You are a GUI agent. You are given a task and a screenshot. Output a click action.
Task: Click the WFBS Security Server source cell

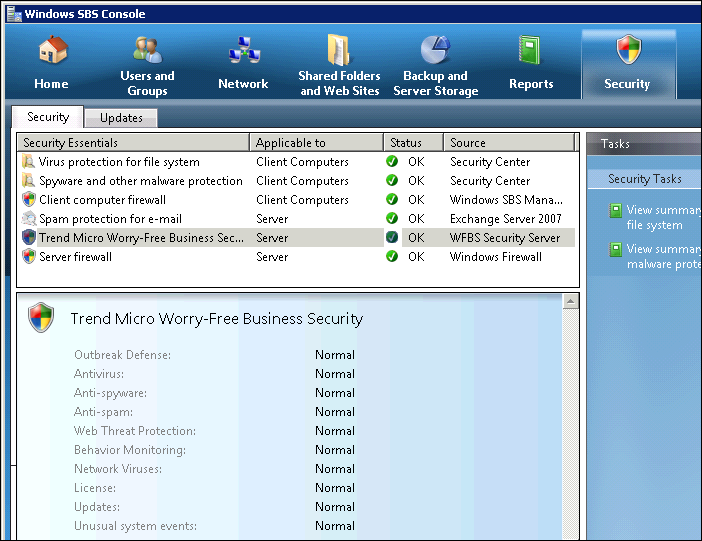[x=505, y=237]
